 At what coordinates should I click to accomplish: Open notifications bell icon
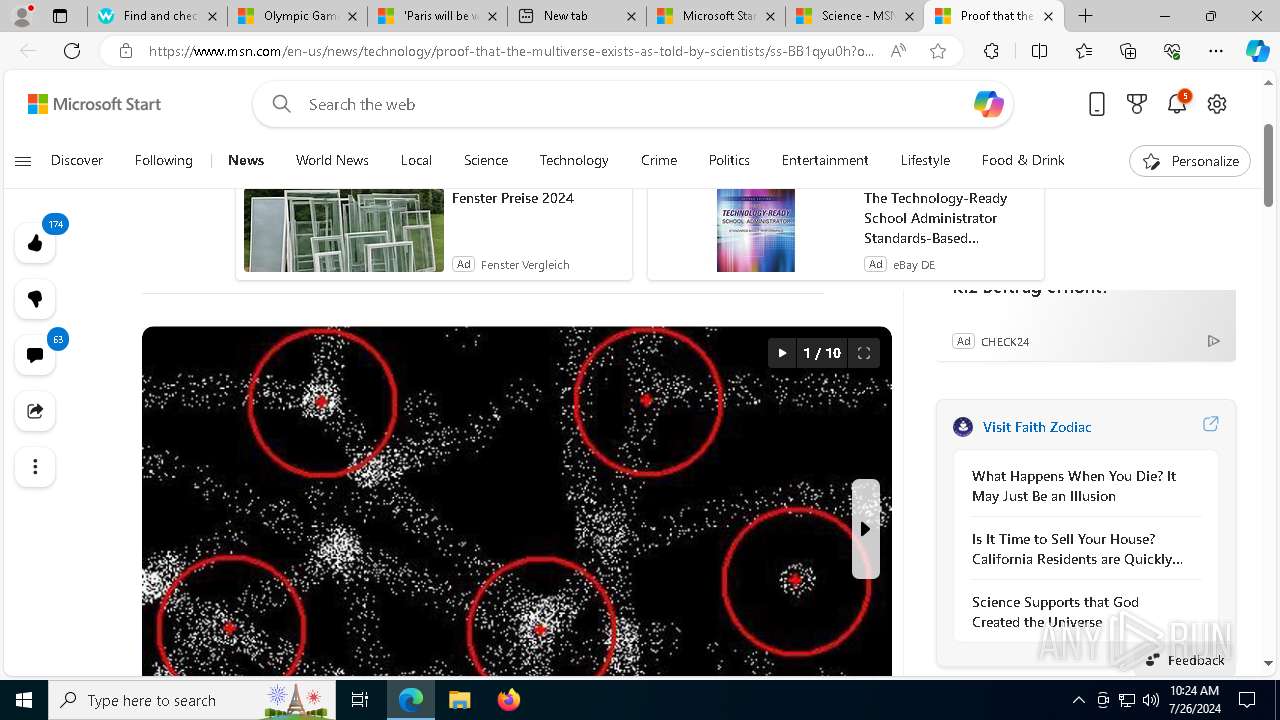(1177, 104)
